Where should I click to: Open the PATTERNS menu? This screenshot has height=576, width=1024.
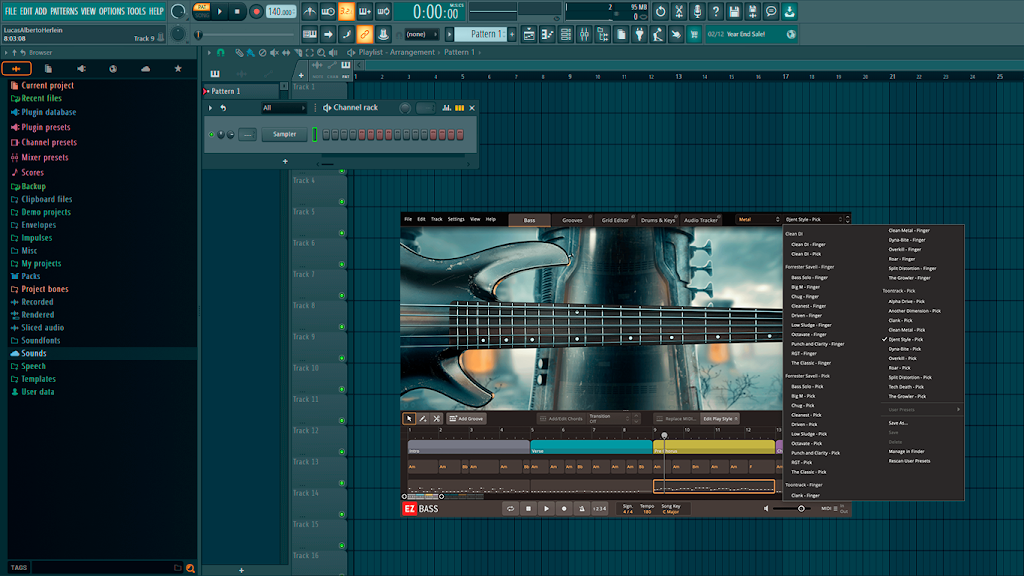pos(64,11)
